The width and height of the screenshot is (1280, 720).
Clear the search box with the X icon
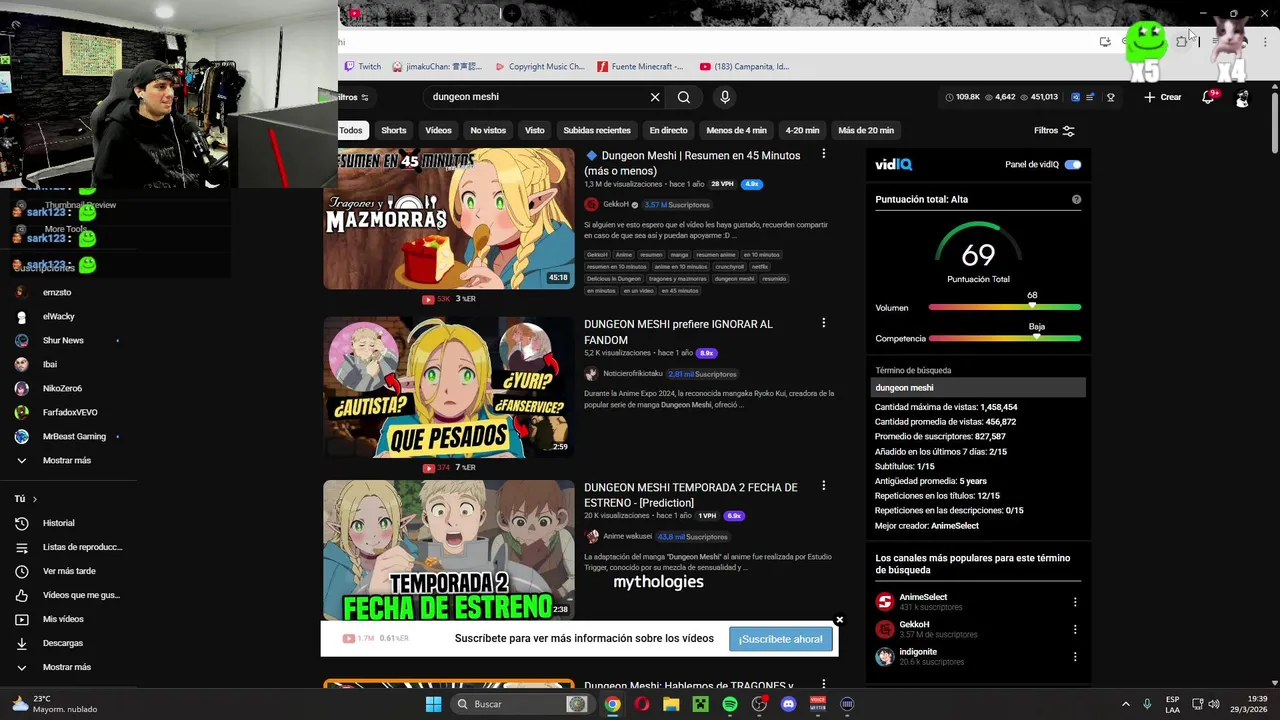[x=655, y=97]
